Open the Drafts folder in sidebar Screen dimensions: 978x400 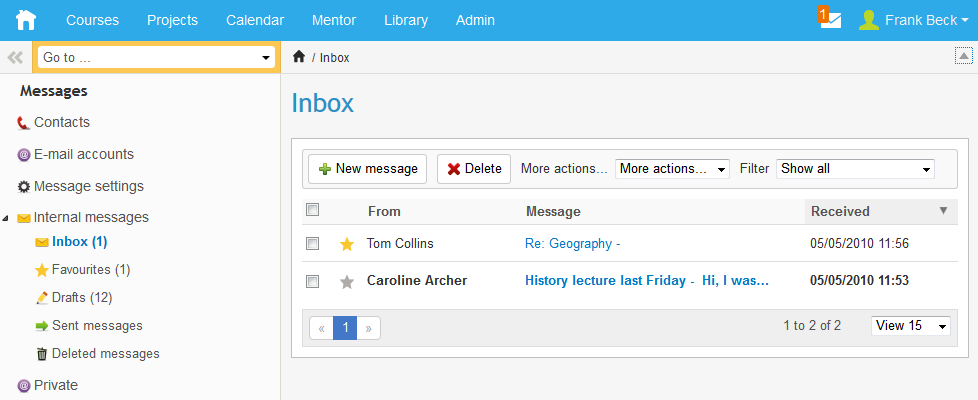click(x=81, y=297)
